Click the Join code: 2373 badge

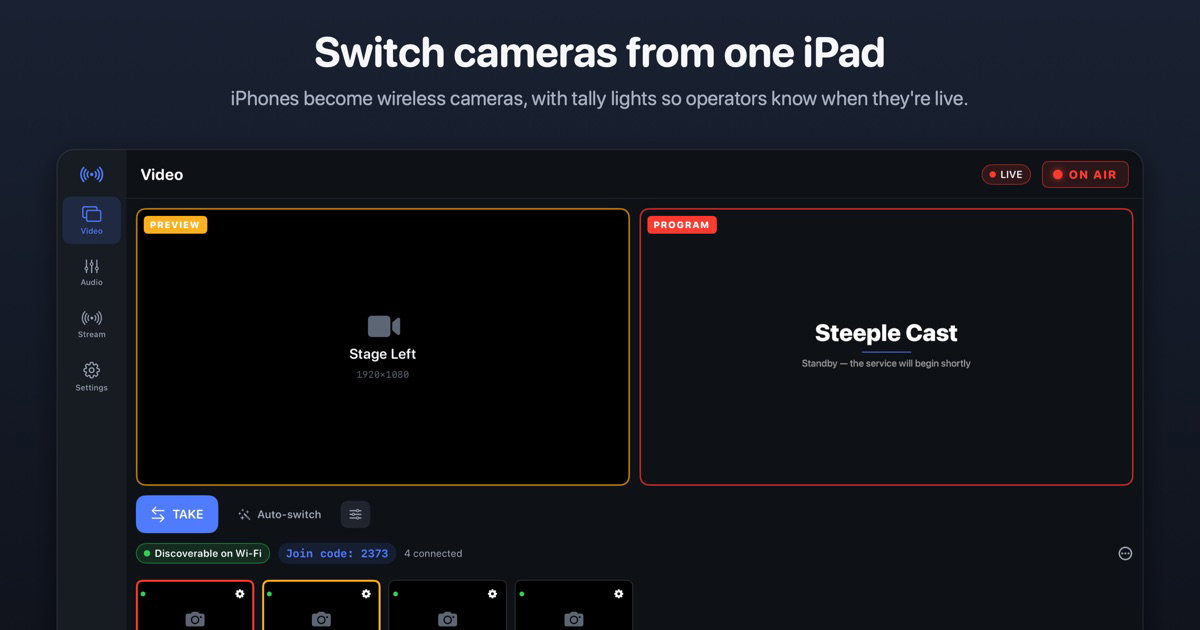pyautogui.click(x=337, y=553)
